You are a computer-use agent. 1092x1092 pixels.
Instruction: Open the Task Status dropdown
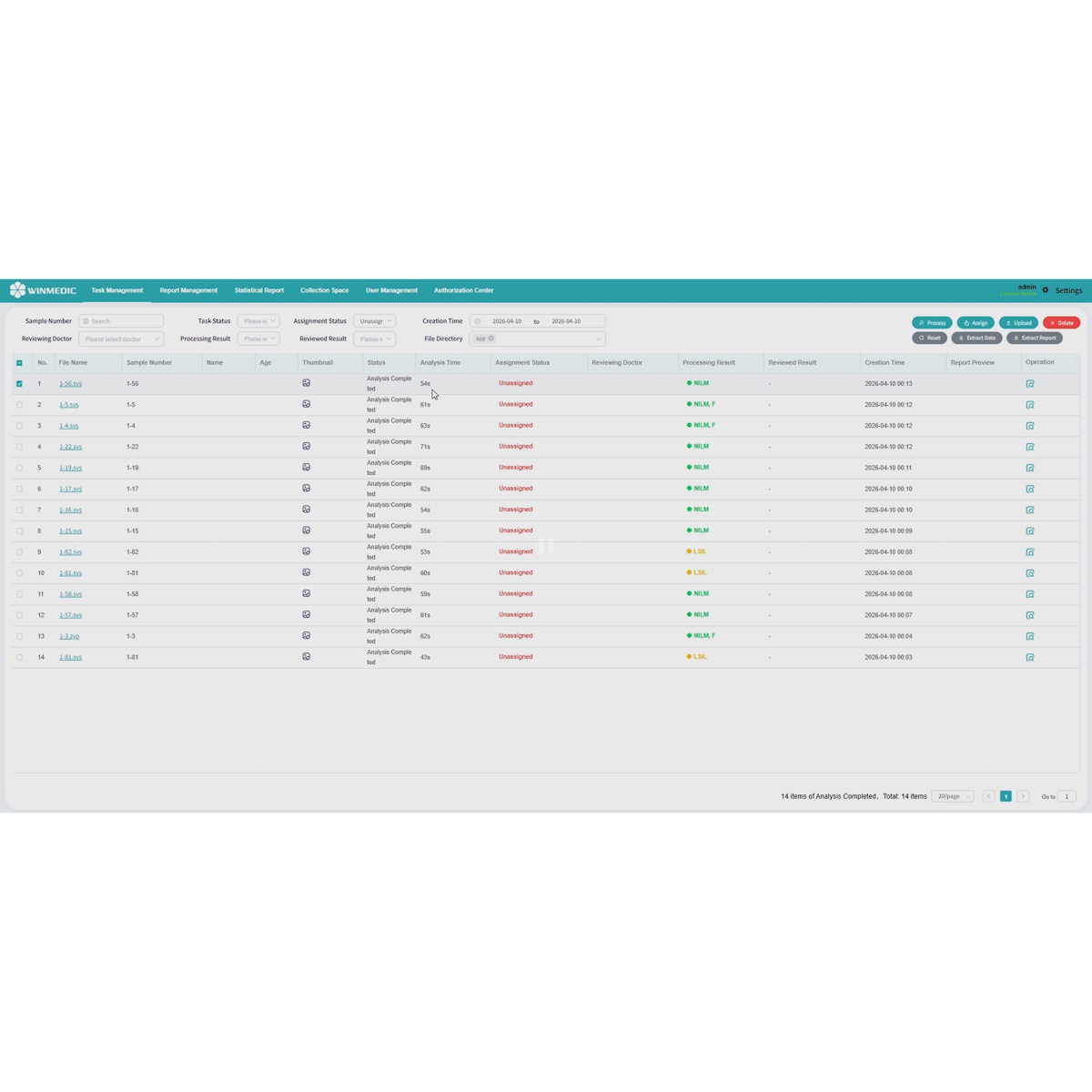(258, 321)
